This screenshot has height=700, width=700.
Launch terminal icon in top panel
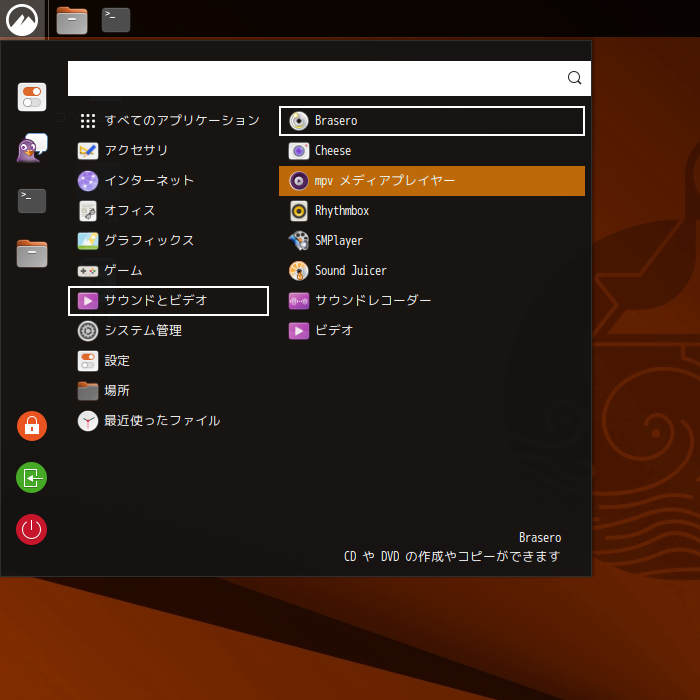116,20
